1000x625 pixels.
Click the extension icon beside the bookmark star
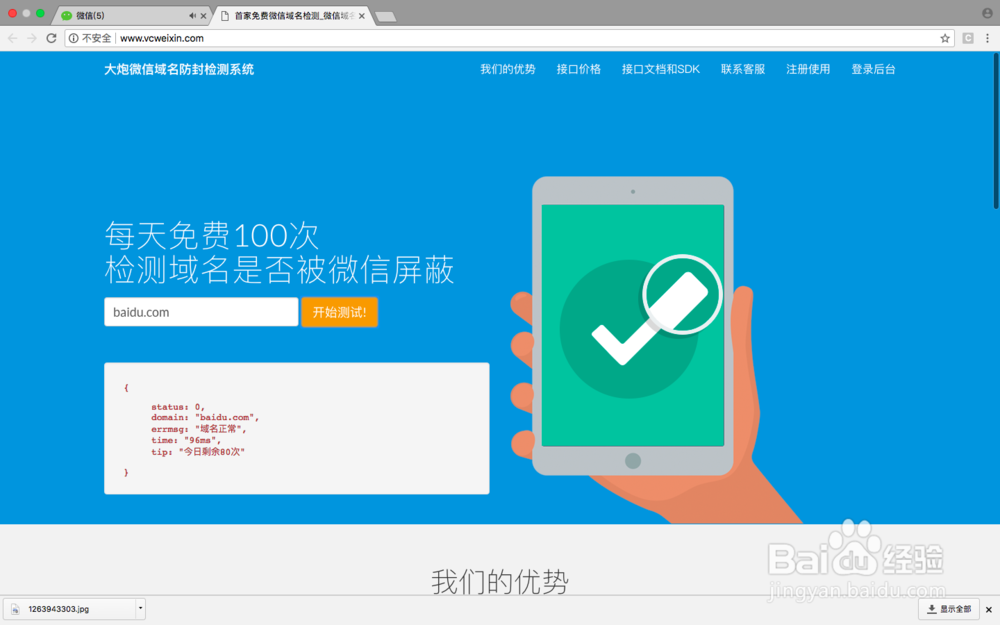coord(967,38)
